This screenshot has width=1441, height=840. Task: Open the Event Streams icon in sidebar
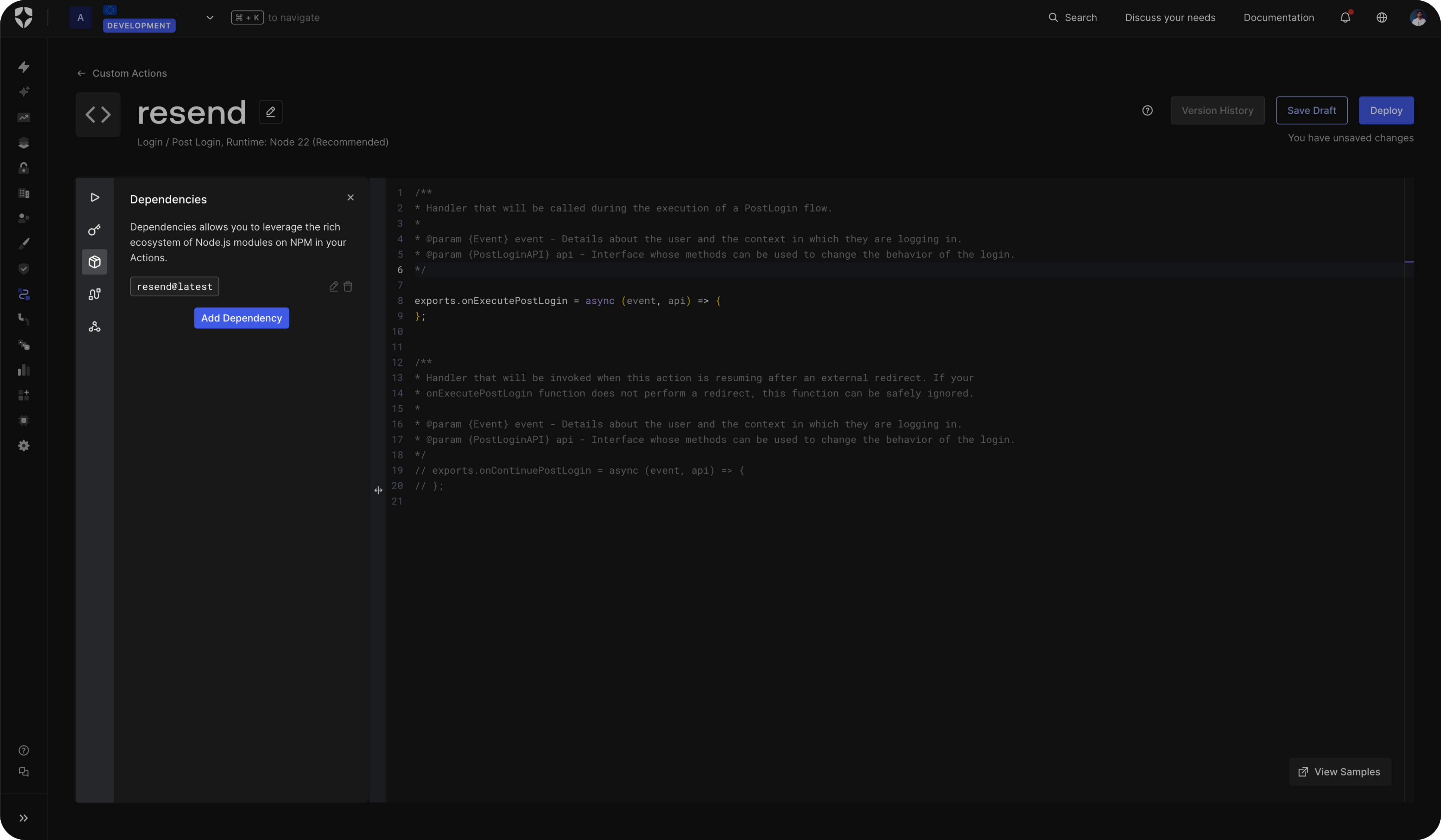pyautogui.click(x=23, y=345)
